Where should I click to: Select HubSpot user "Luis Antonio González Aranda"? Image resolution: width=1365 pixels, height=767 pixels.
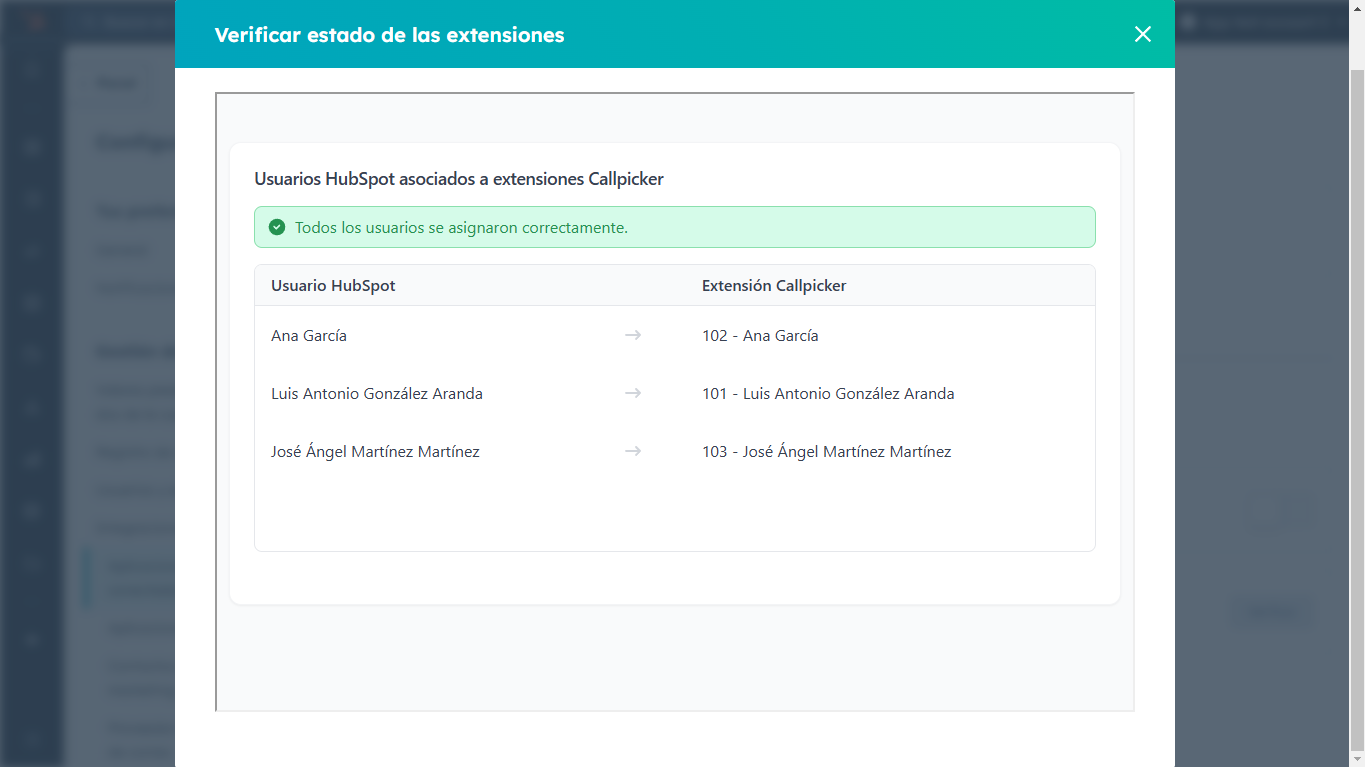[377, 394]
